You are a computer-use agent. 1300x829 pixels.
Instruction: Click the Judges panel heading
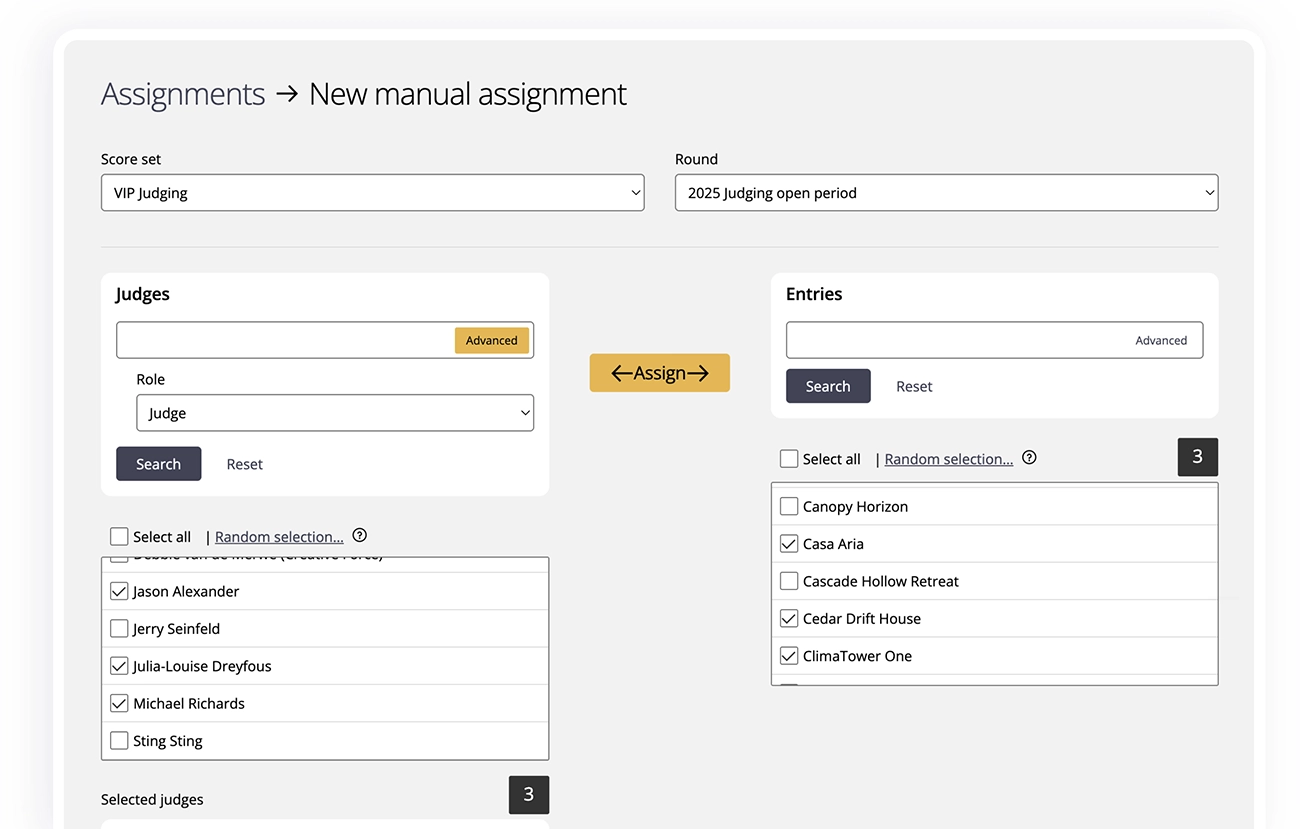click(143, 294)
